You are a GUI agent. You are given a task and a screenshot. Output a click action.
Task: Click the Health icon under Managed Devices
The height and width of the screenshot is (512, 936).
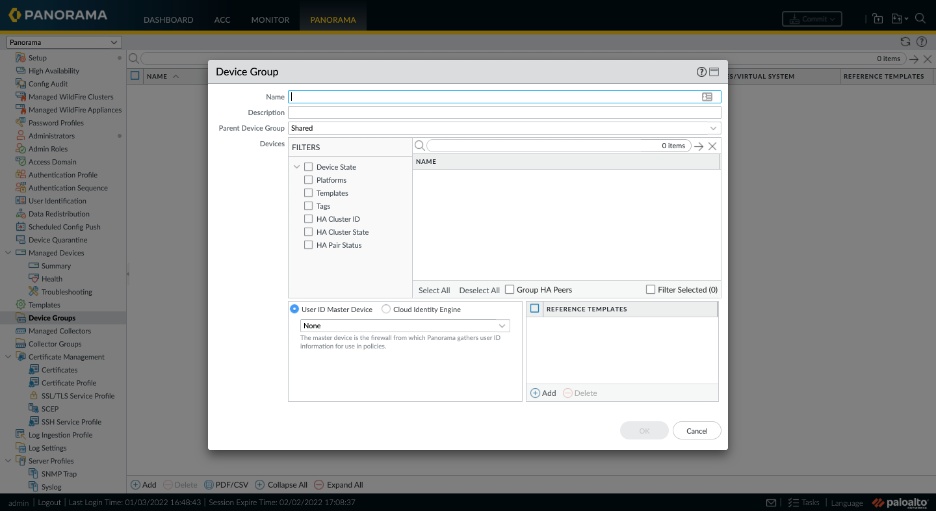(x=33, y=279)
